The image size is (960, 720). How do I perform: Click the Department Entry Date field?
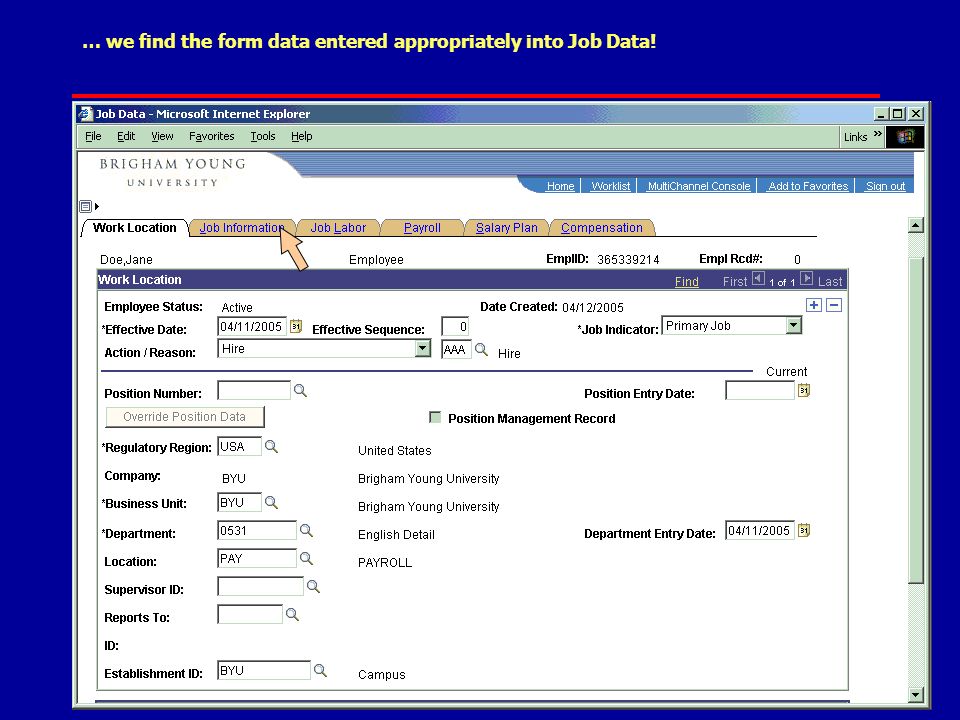click(x=760, y=530)
